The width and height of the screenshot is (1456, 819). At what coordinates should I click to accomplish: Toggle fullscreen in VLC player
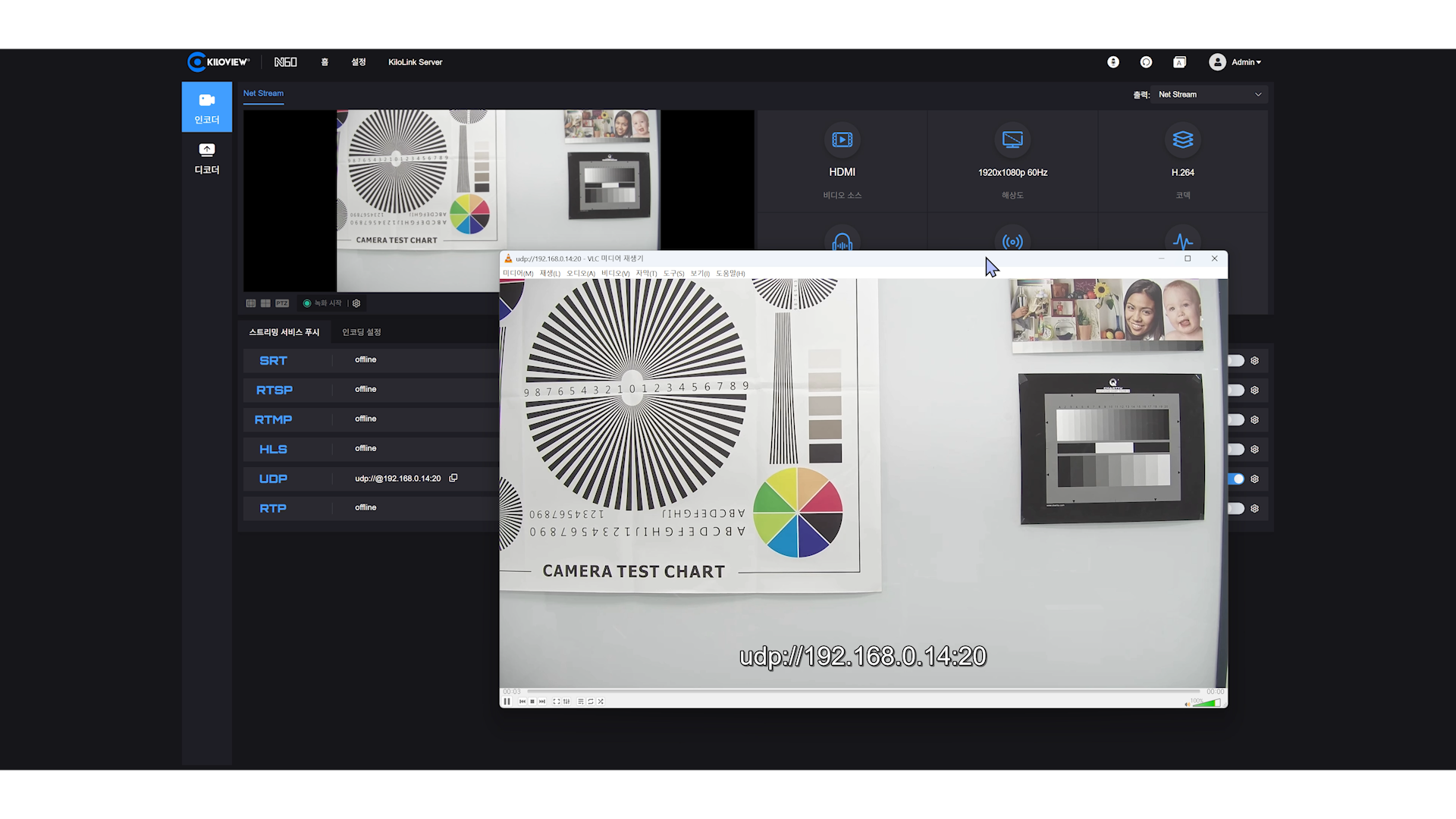point(556,701)
